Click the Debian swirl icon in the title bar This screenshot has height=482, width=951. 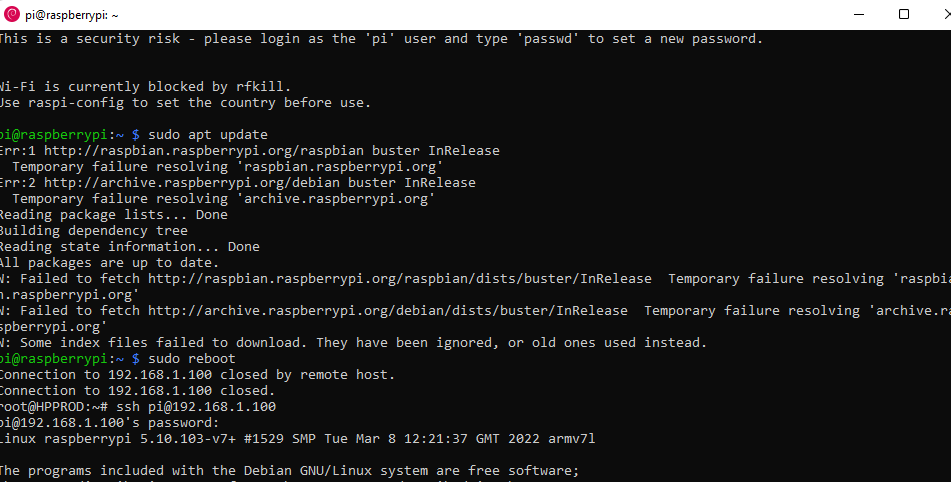(x=12, y=15)
